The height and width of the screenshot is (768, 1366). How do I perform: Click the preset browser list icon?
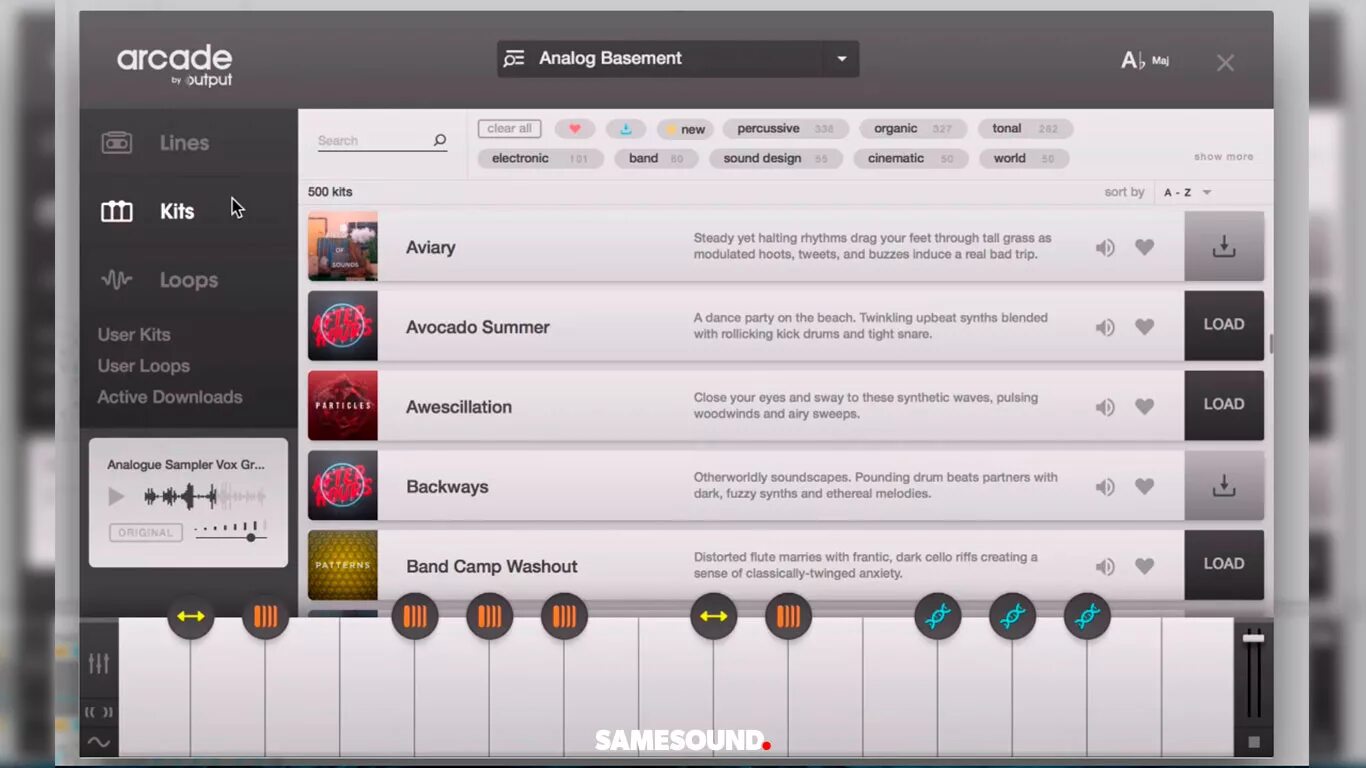pyautogui.click(x=514, y=59)
